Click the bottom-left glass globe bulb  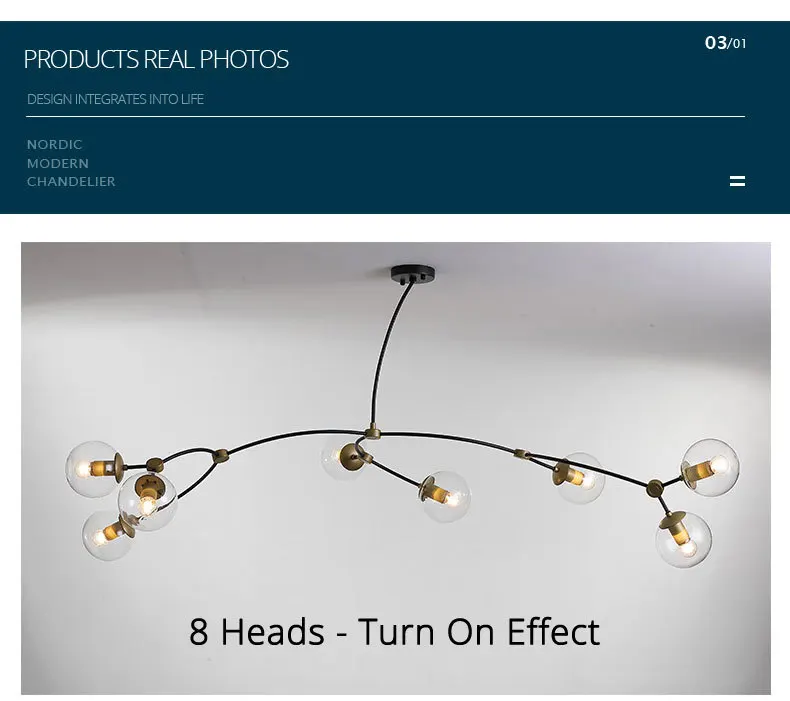pos(106,535)
